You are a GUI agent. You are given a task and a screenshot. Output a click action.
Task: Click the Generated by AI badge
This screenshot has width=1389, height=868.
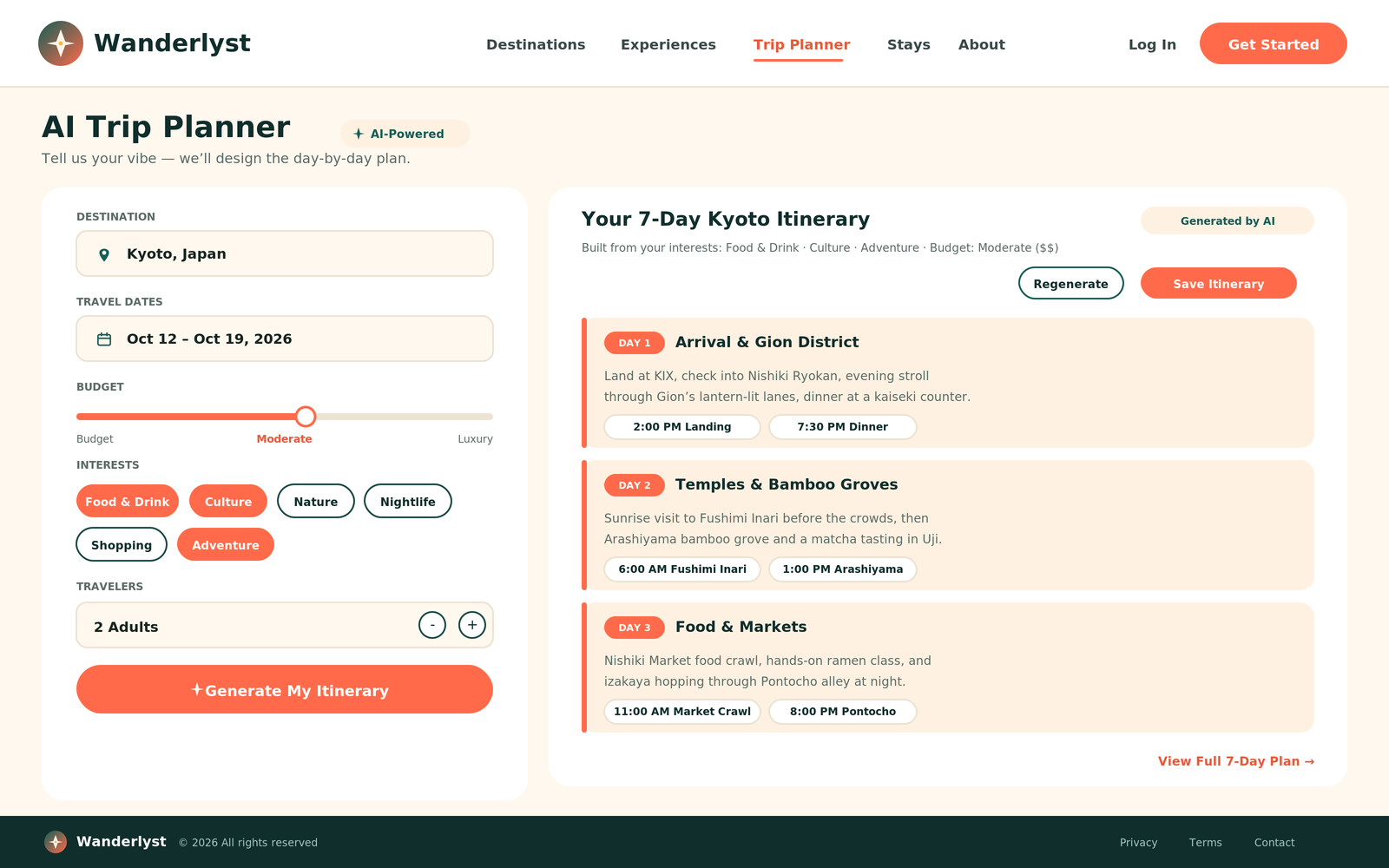pos(1228,220)
